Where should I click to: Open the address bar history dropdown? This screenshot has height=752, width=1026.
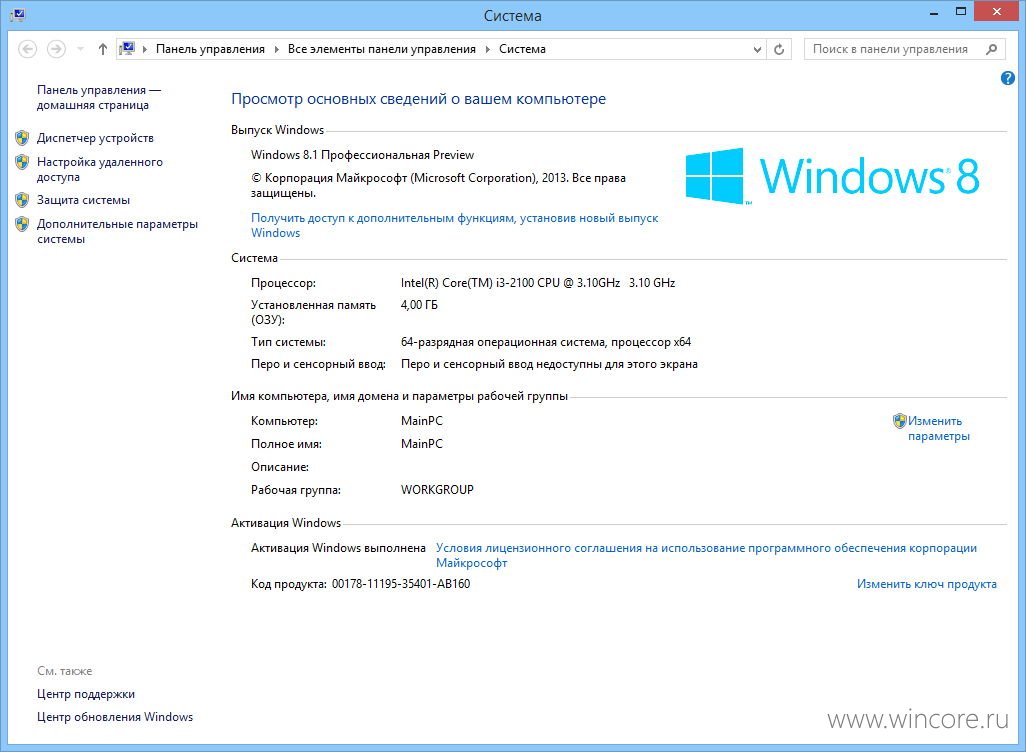757,49
